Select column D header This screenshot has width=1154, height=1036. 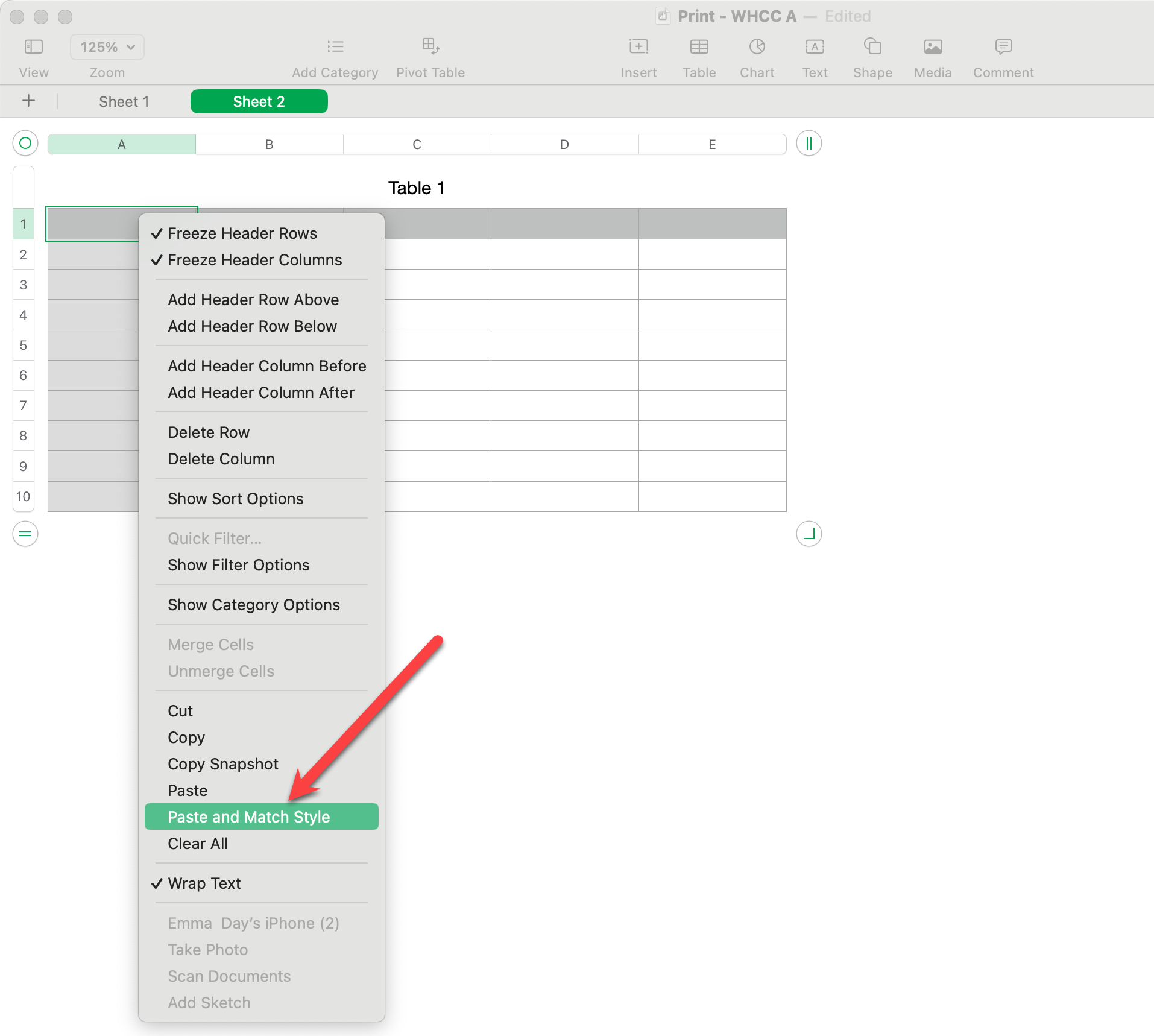[564, 145]
